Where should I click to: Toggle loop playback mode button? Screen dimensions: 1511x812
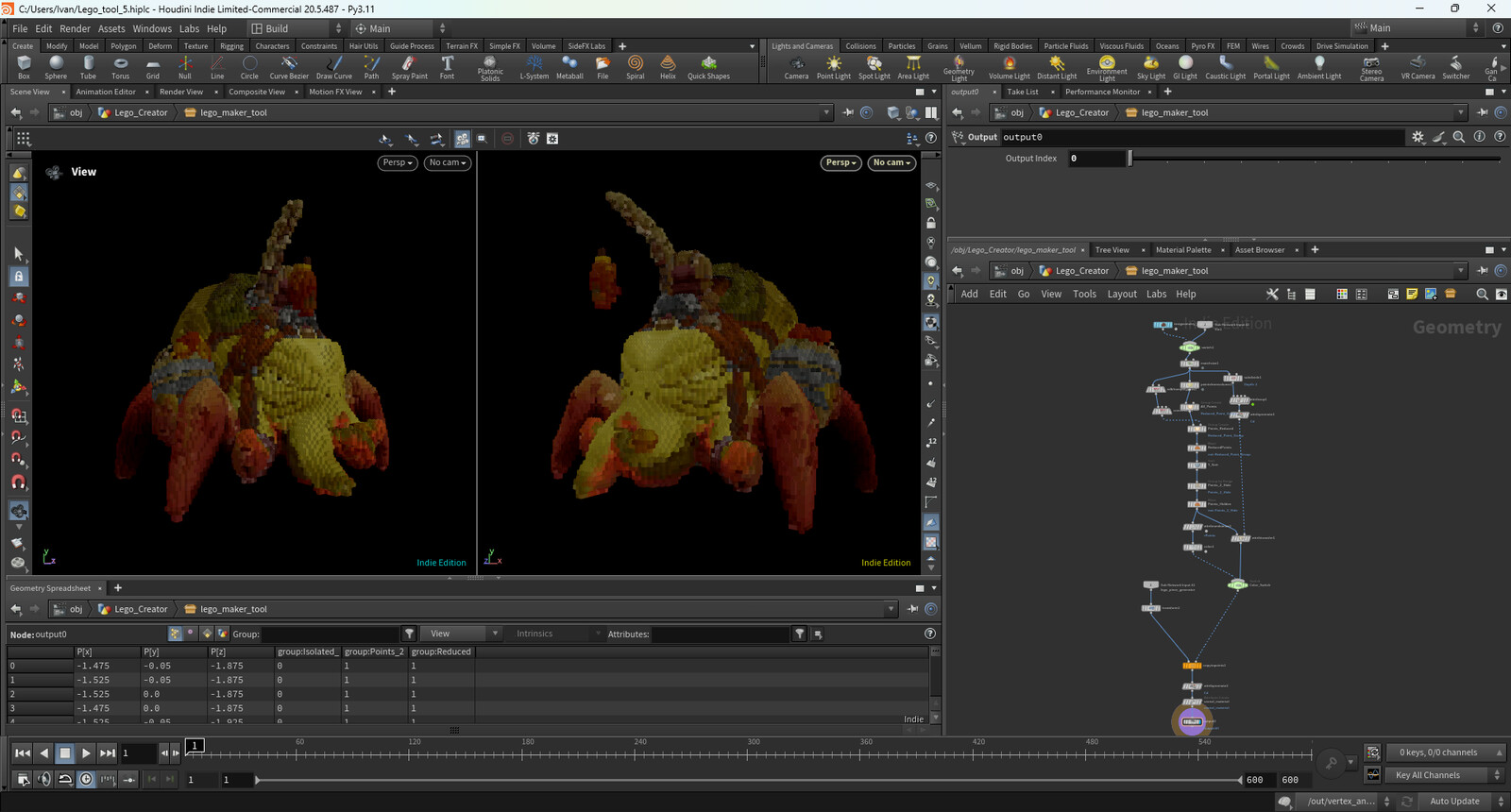[x=65, y=779]
